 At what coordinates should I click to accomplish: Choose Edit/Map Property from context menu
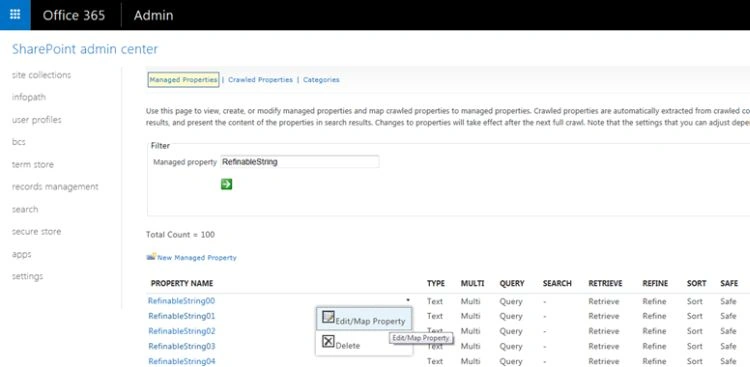click(364, 318)
